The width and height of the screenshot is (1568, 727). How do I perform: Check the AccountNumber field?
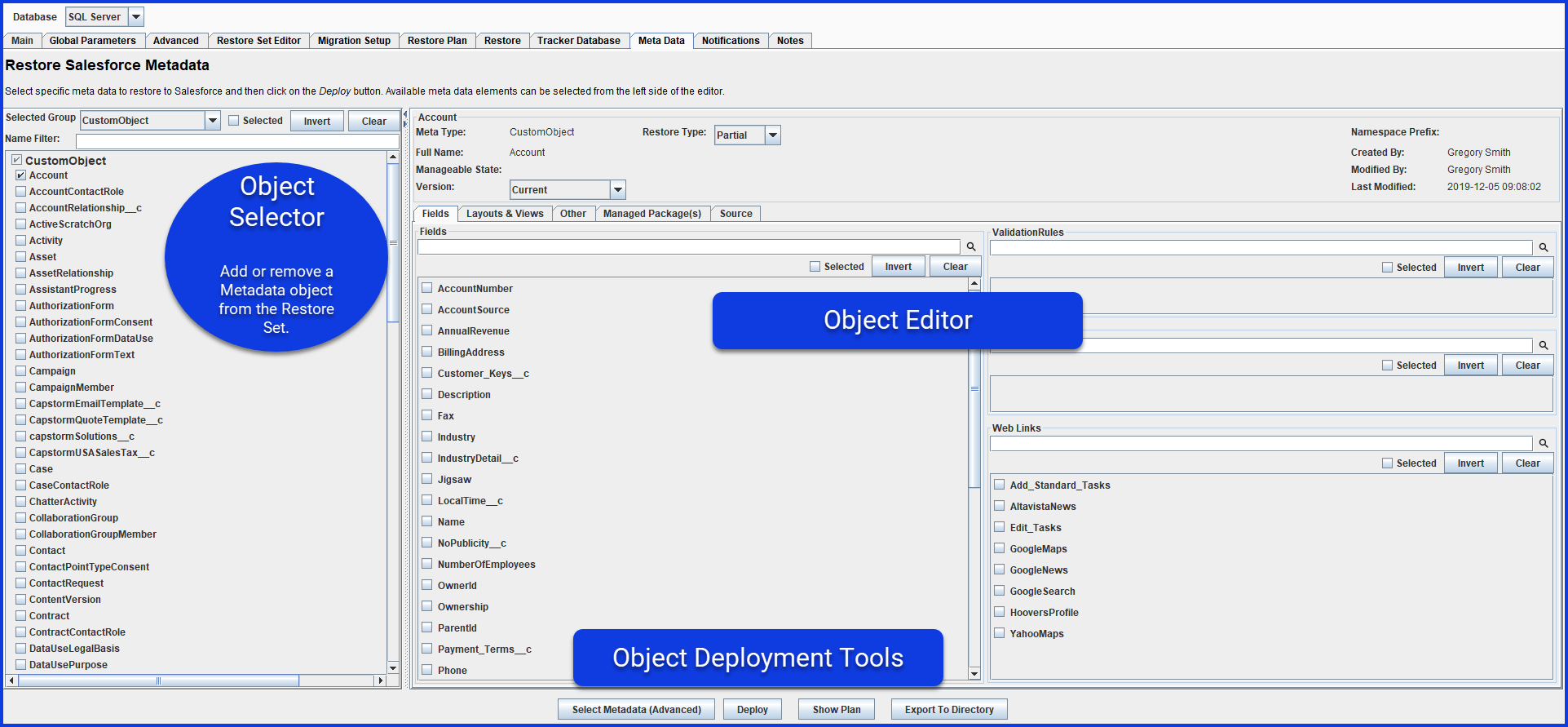(x=426, y=288)
